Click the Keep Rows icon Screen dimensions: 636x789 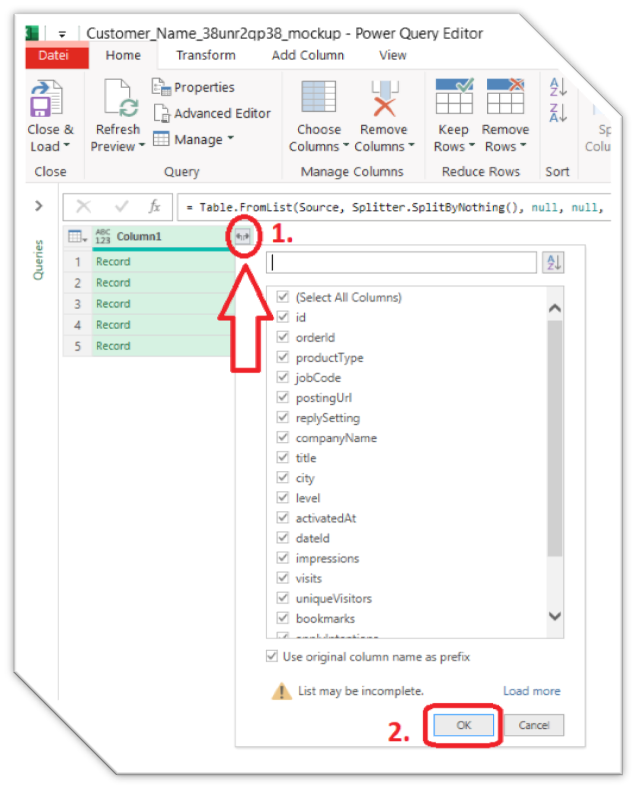coord(453,100)
